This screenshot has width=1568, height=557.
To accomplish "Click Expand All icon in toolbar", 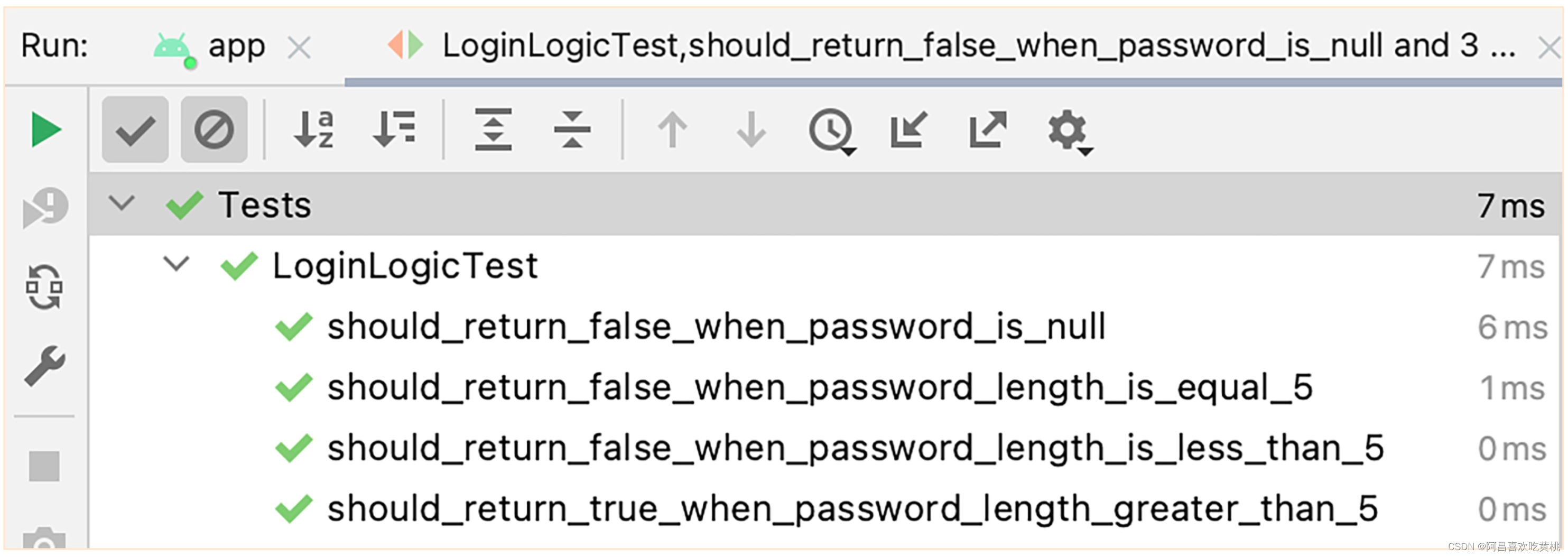I will 493,129.
